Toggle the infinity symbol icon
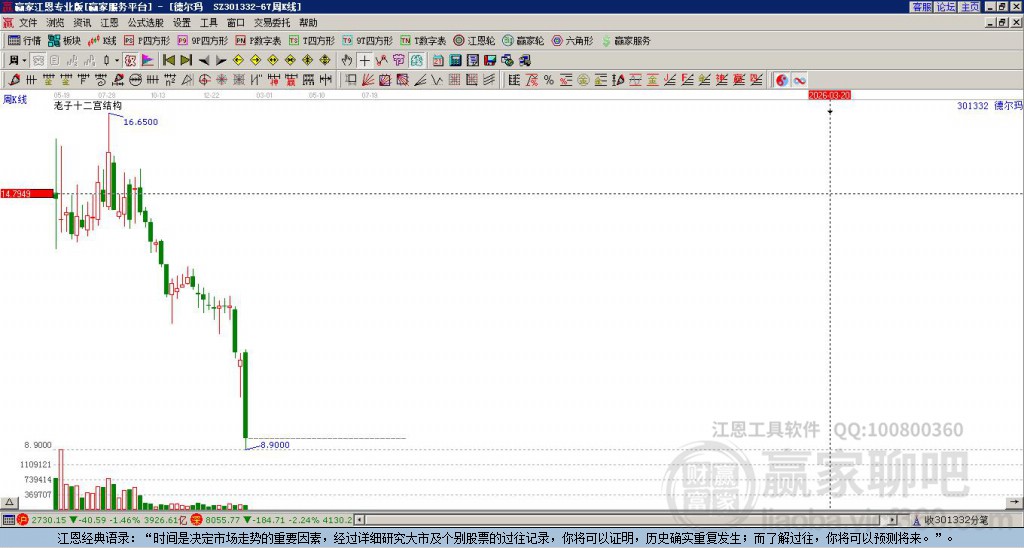 [799, 80]
